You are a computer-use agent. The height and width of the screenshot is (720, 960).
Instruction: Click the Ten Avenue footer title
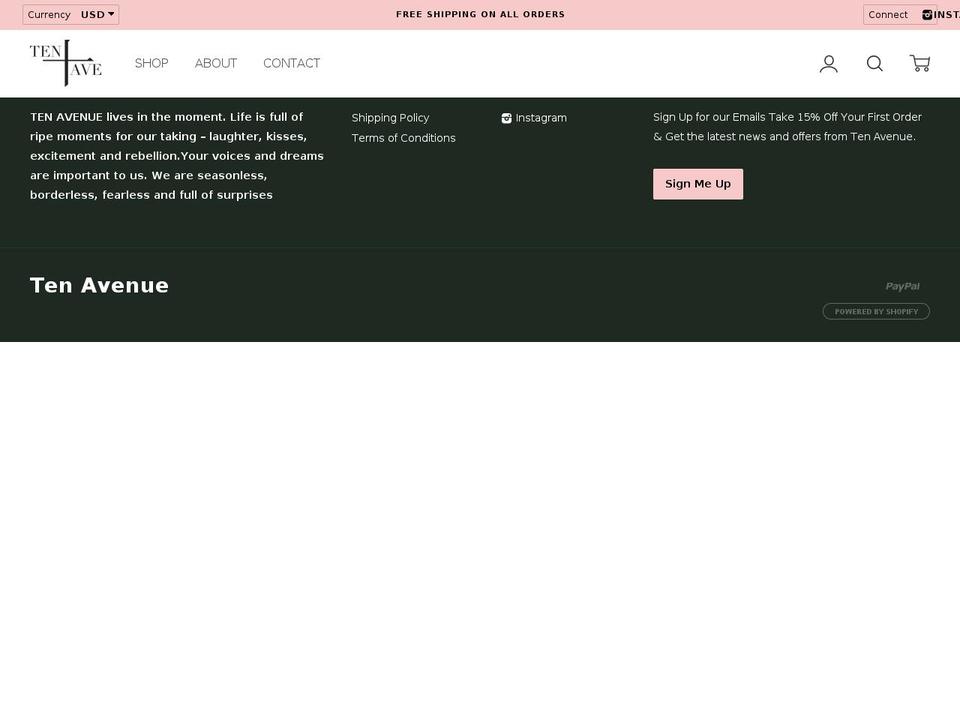(x=99, y=285)
